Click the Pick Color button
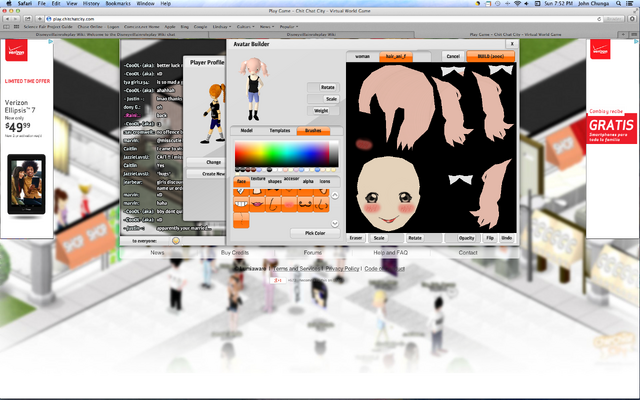This screenshot has width=640, height=400. (x=315, y=233)
